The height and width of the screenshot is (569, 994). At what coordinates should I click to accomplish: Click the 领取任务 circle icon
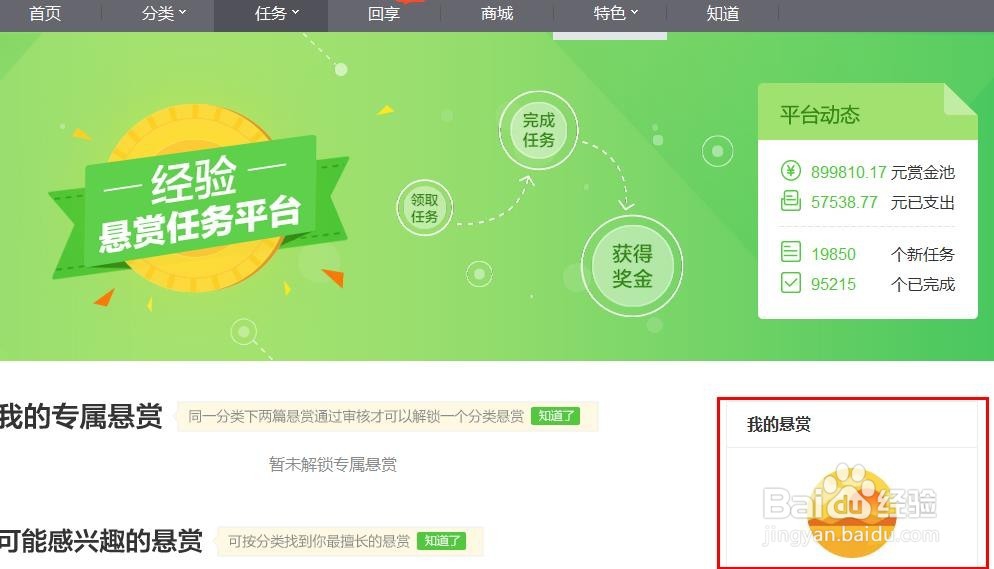[424, 208]
